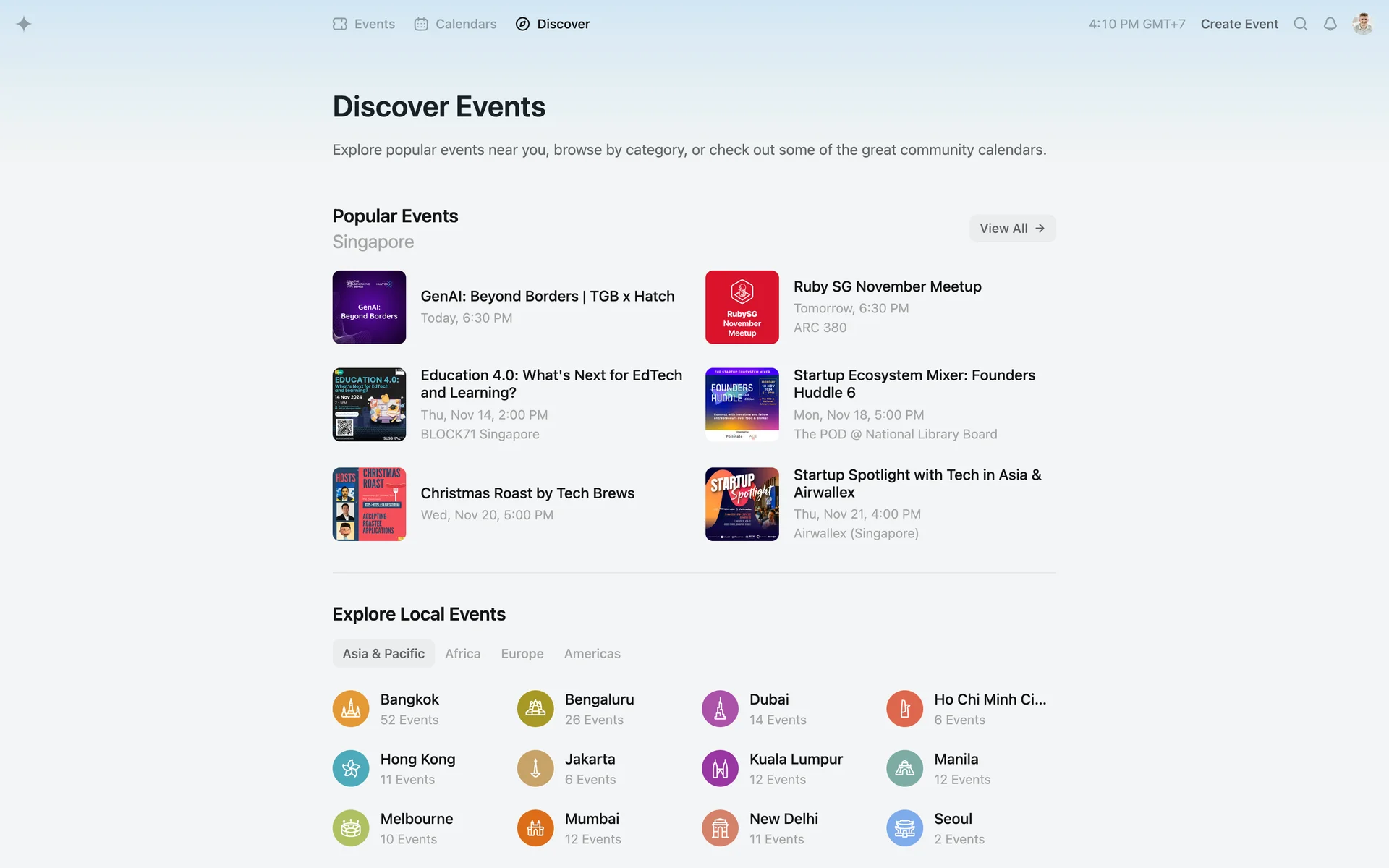1389x868 pixels.
Task: Select the Mumbai city icon
Action: point(535,828)
